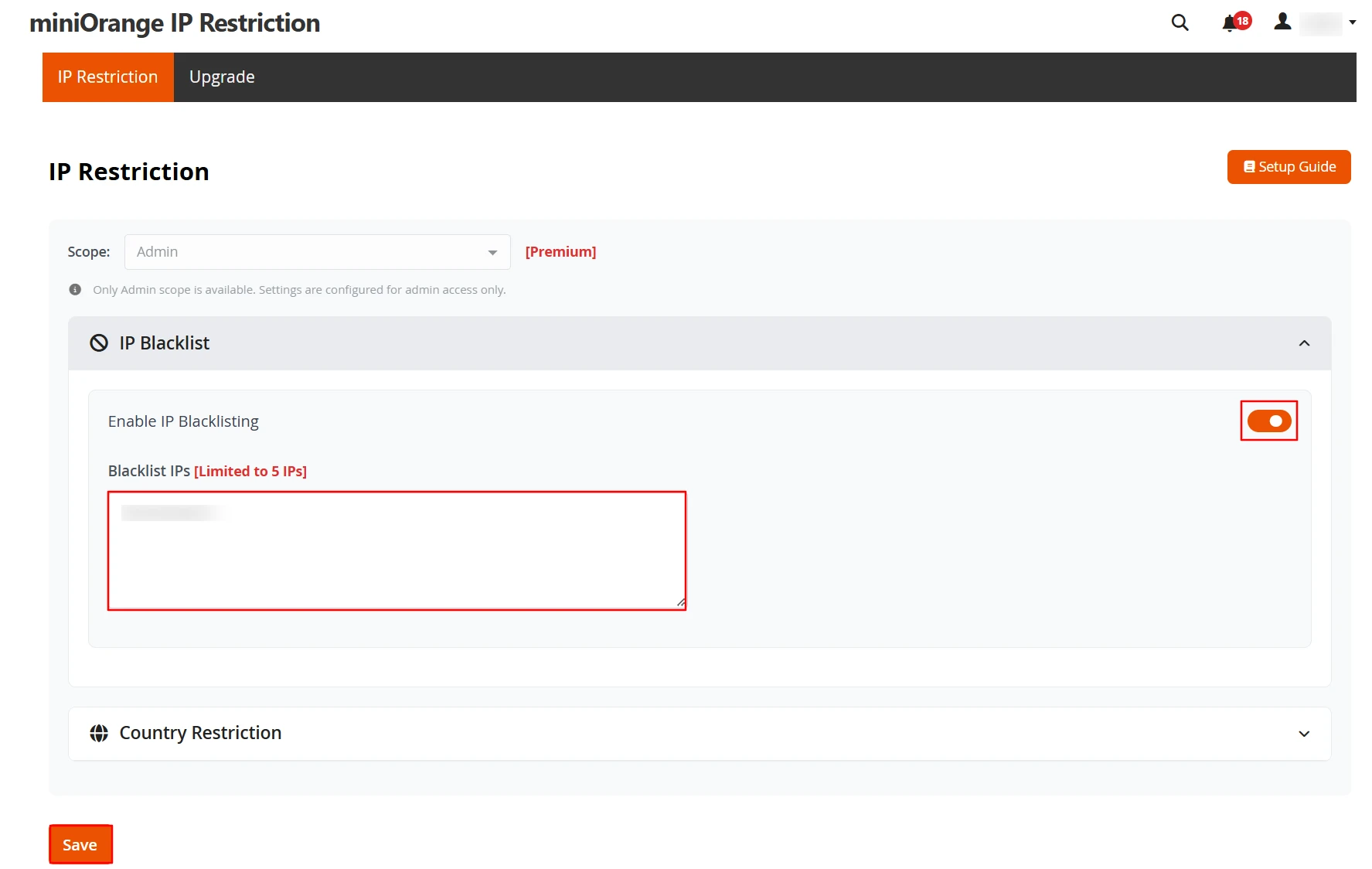This screenshot has width=1372, height=869.
Task: Click the user profile icon
Action: [x=1282, y=22]
